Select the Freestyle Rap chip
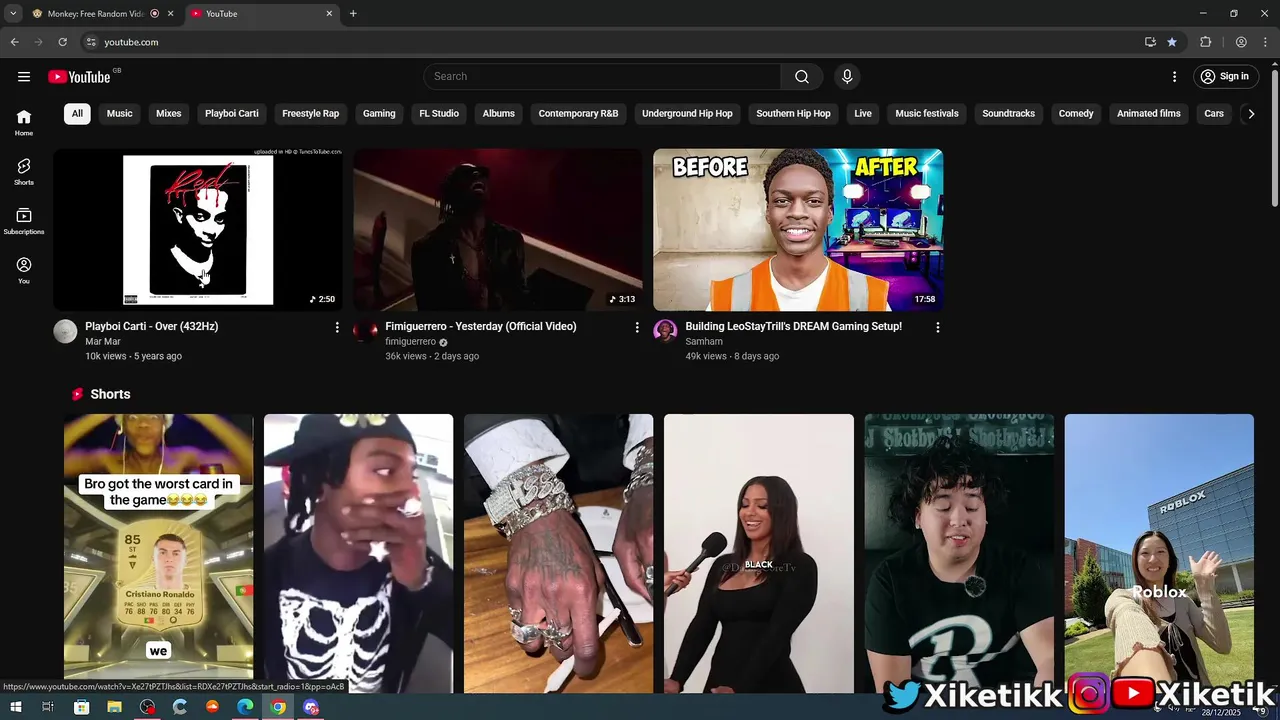Screen dimensions: 1280x720 311,114
